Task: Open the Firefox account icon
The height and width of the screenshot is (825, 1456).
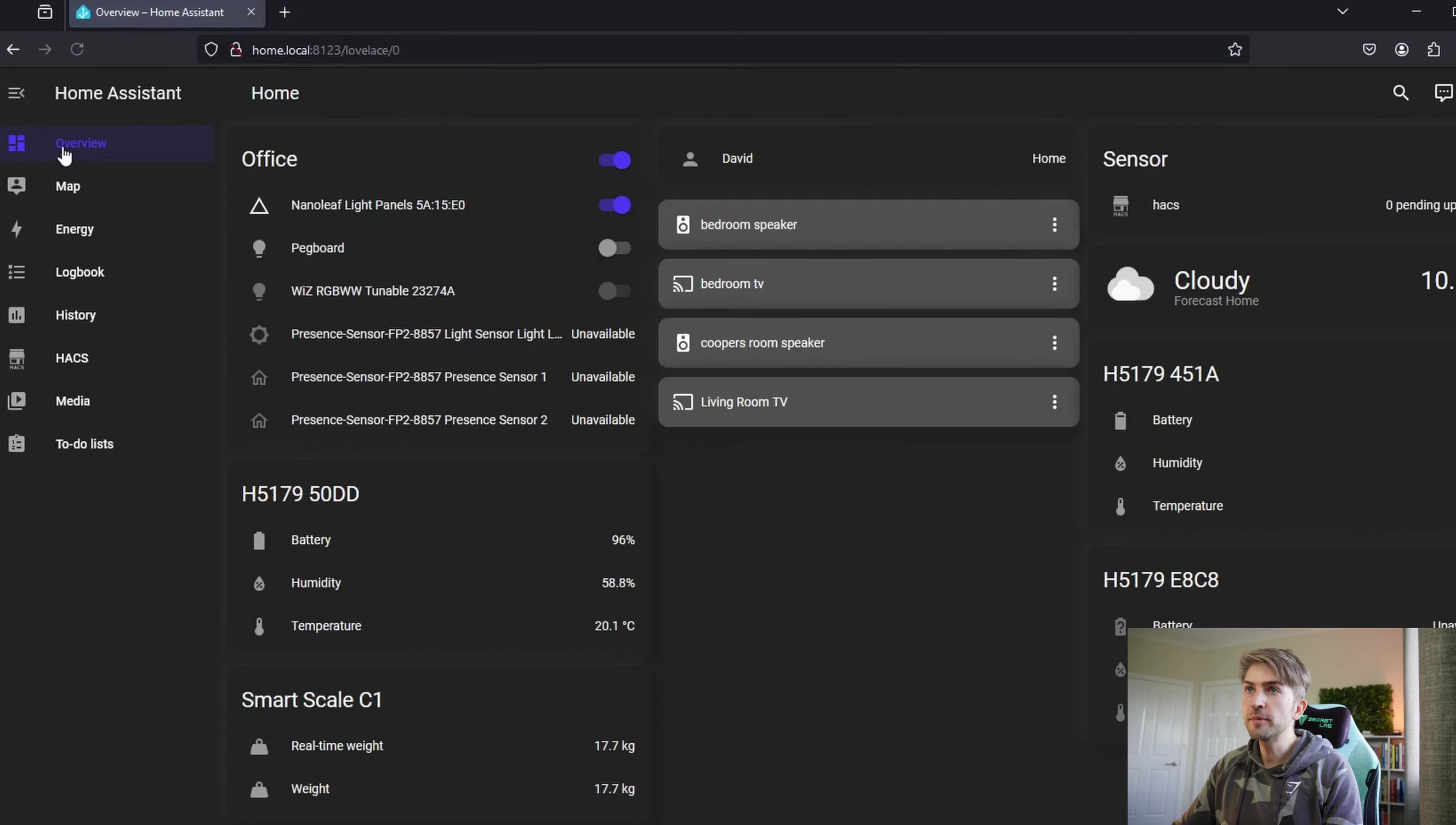Action: (x=1402, y=50)
